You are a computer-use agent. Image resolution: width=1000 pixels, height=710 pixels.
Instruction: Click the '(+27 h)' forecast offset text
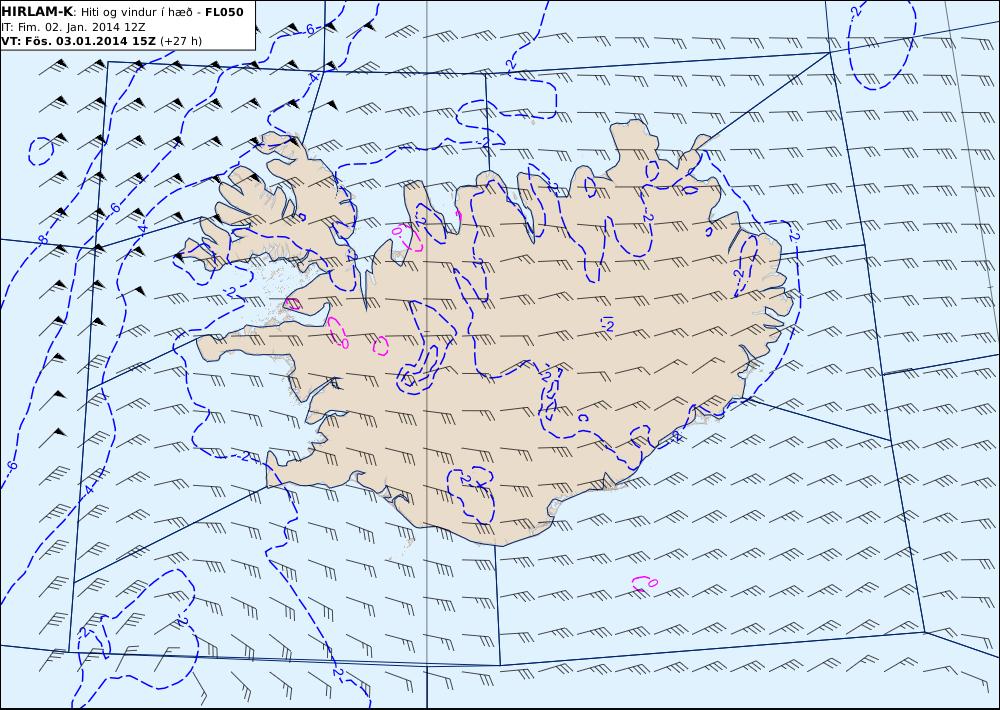coord(180,41)
